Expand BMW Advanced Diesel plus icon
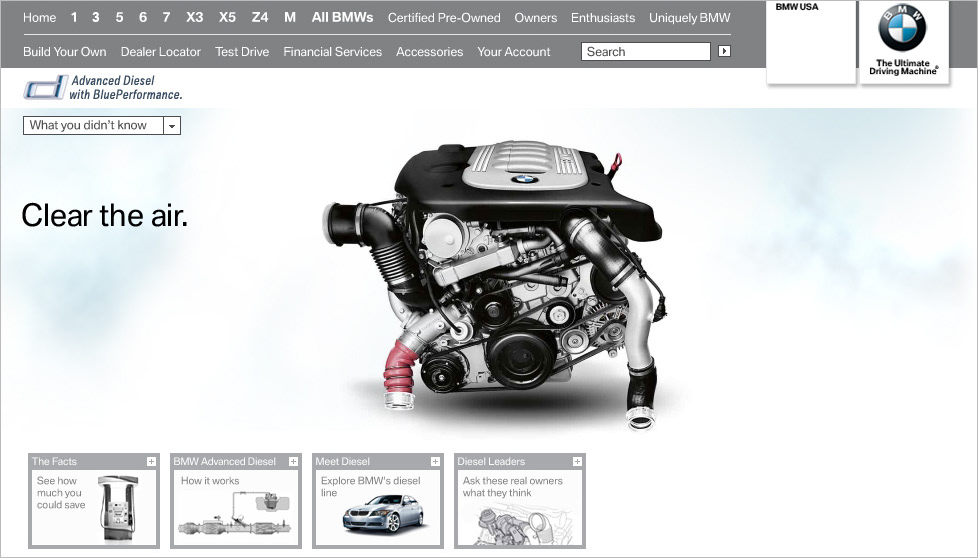The height and width of the screenshot is (558, 978). (293, 461)
